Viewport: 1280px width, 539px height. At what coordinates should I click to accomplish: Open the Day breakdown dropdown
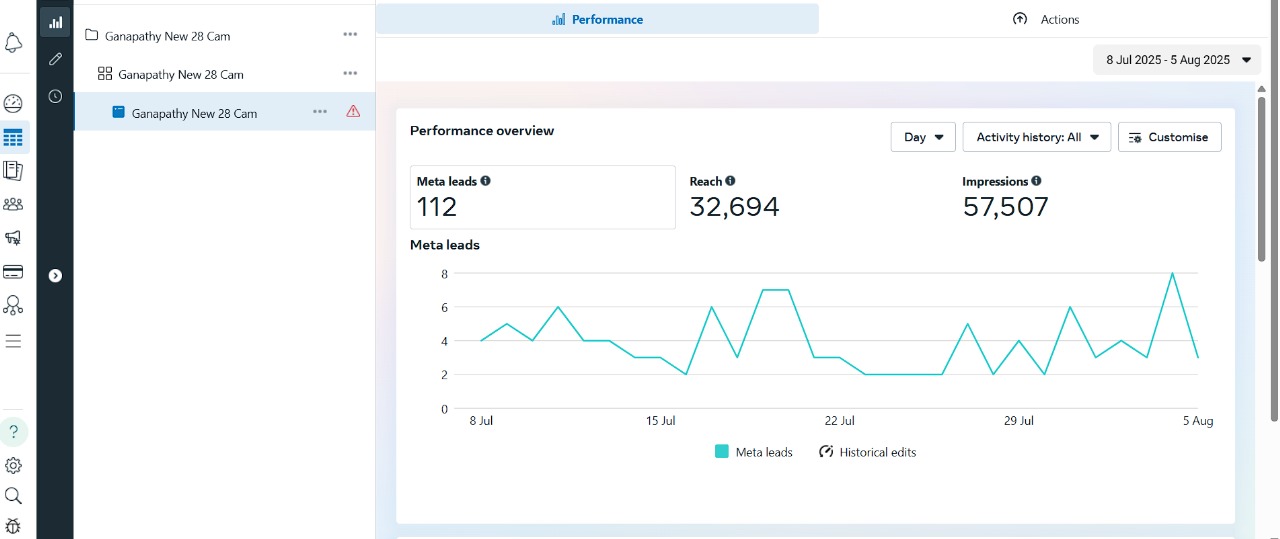pyautogui.click(x=923, y=137)
